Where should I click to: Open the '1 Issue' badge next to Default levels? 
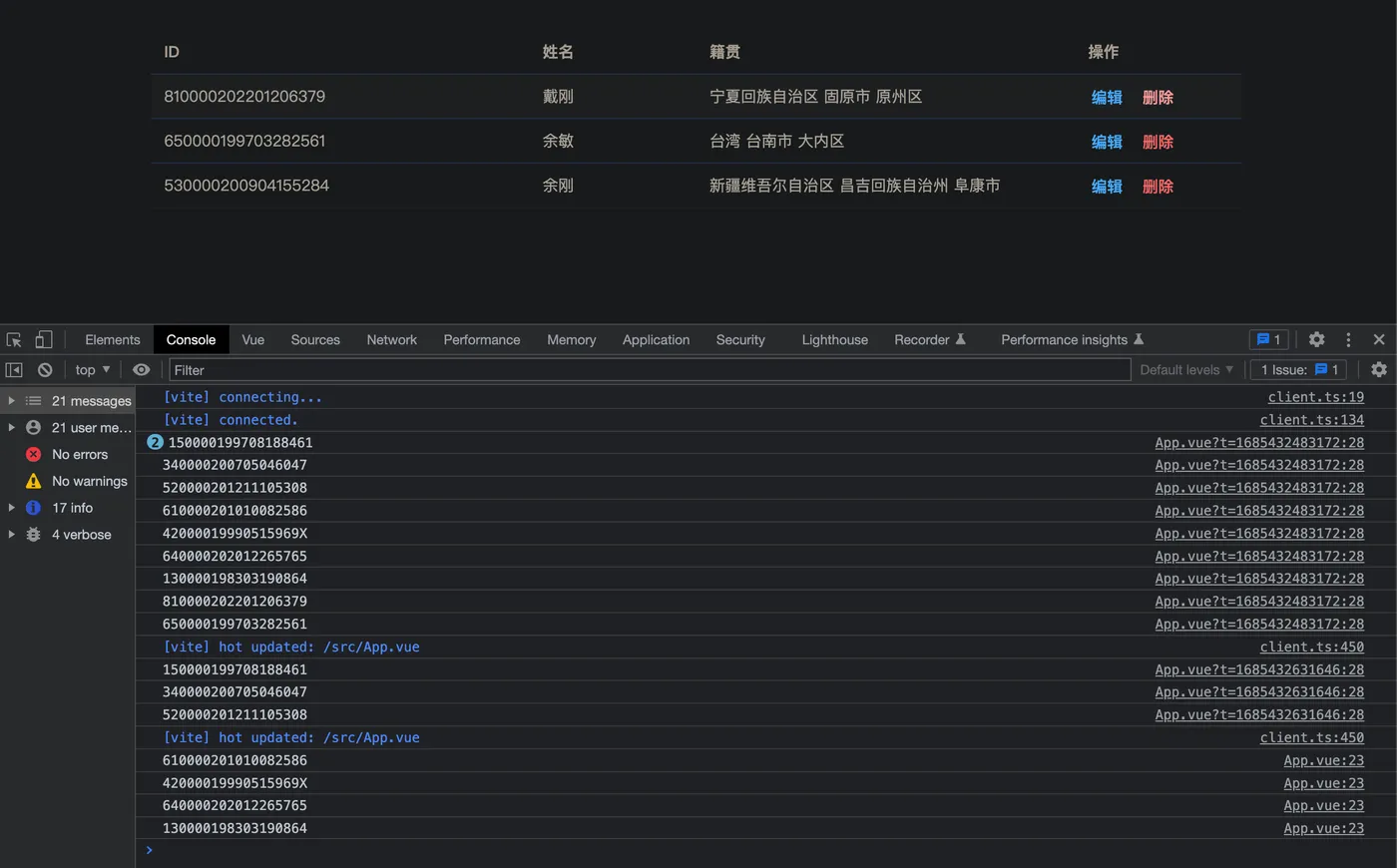coord(1297,369)
